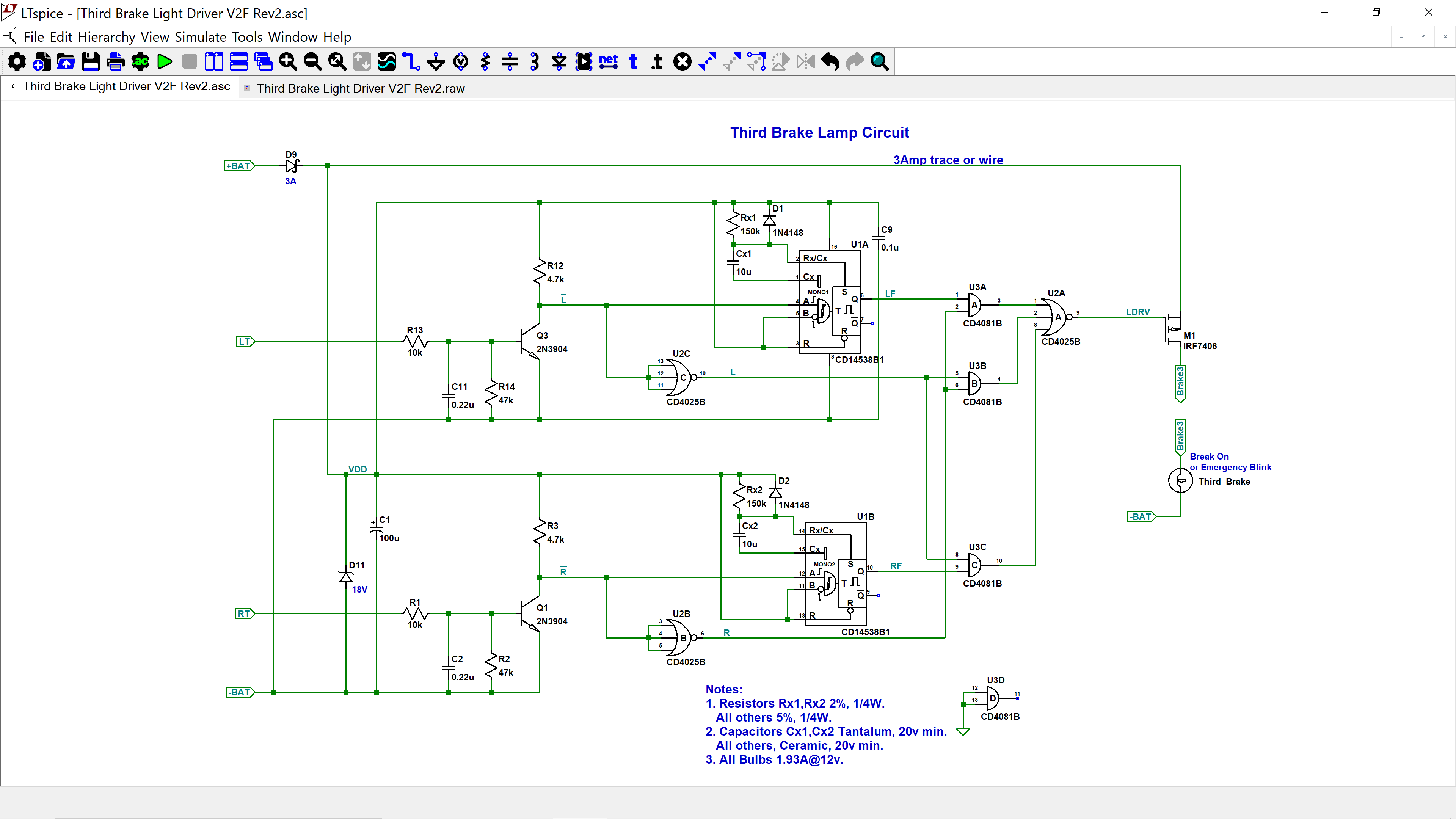Select the +BAT input port label
Screen dimensions: 1456x819
tap(240, 166)
